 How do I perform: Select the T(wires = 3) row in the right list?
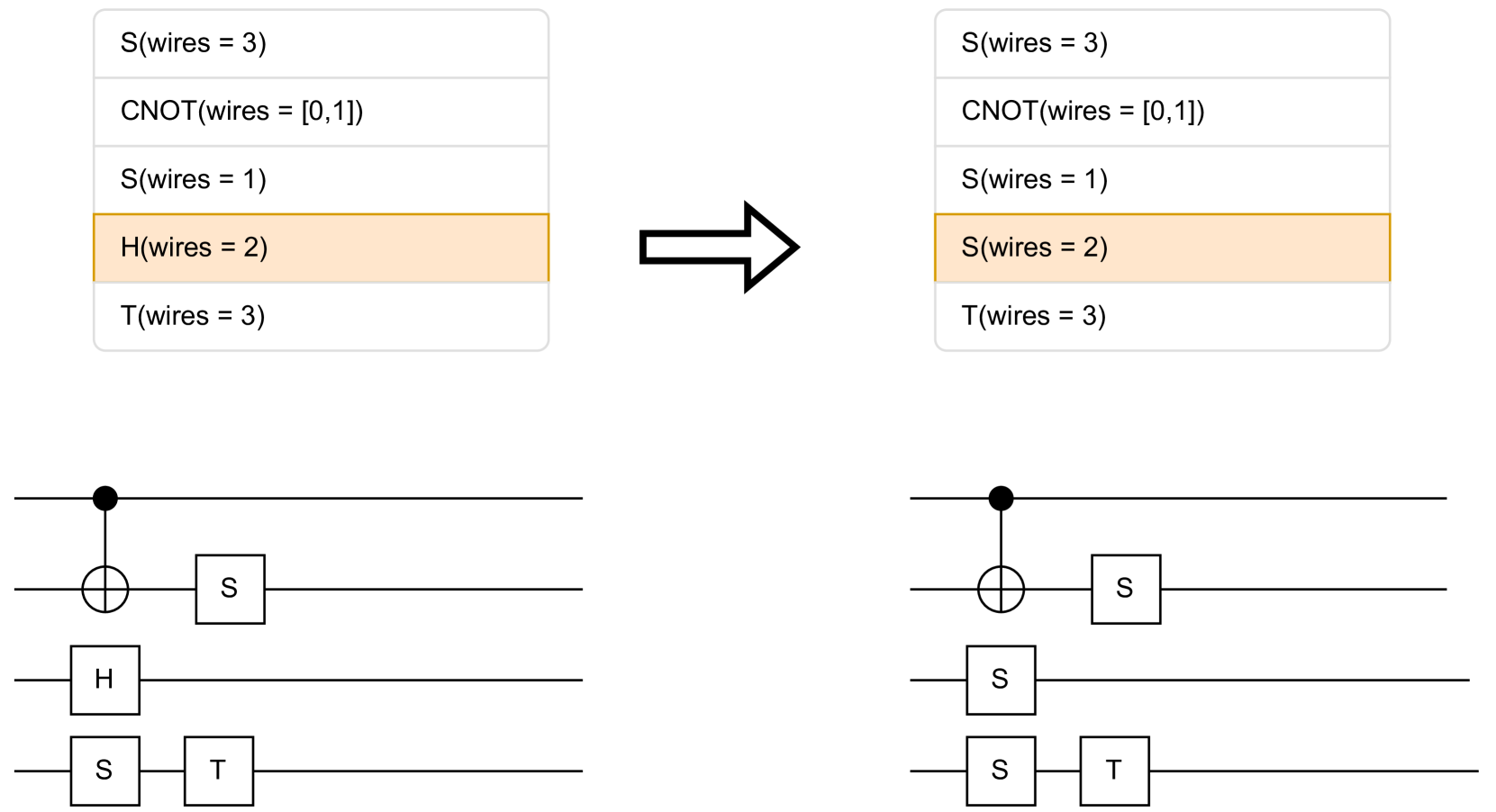point(1162,316)
